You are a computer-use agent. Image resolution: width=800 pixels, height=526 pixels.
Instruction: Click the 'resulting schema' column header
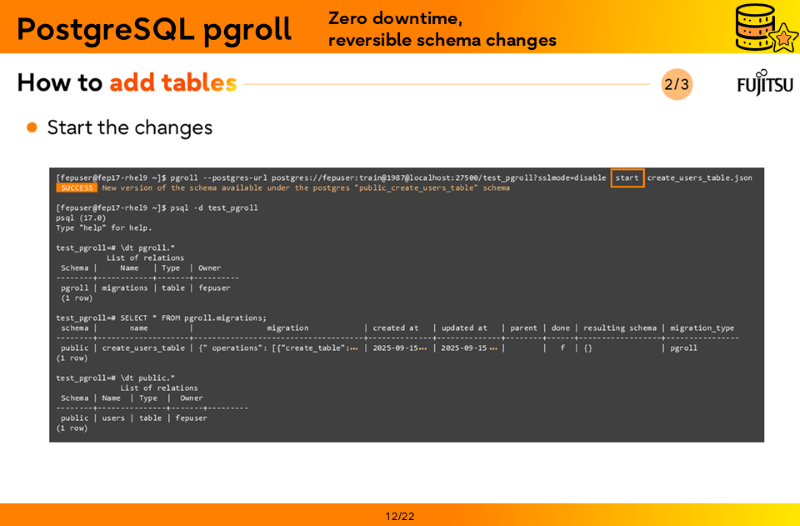coord(620,328)
